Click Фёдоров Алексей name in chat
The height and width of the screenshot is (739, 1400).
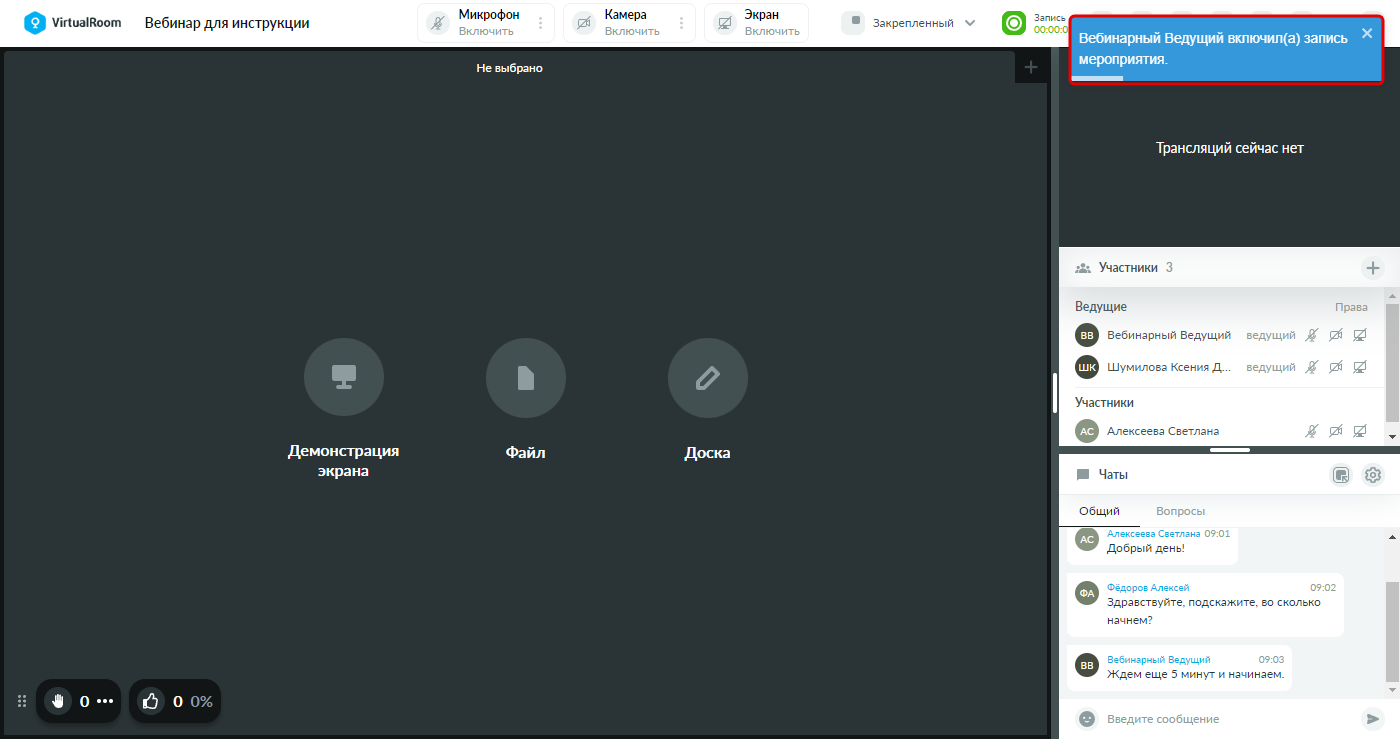(x=1148, y=588)
